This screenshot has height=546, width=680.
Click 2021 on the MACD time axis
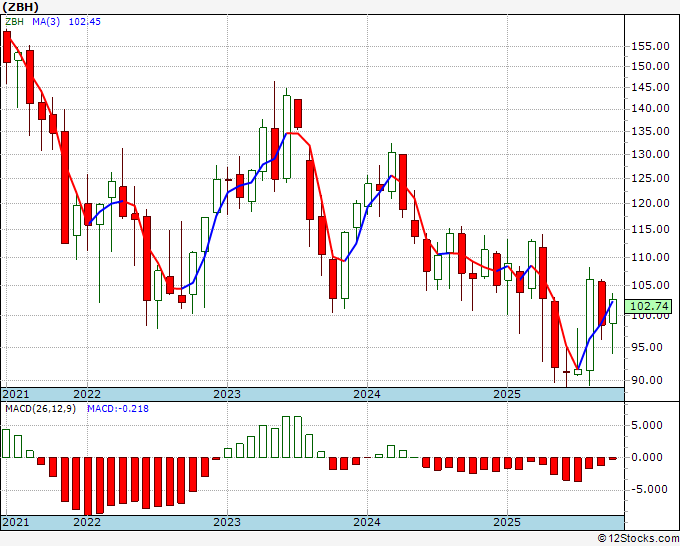pyautogui.click(x=16, y=522)
